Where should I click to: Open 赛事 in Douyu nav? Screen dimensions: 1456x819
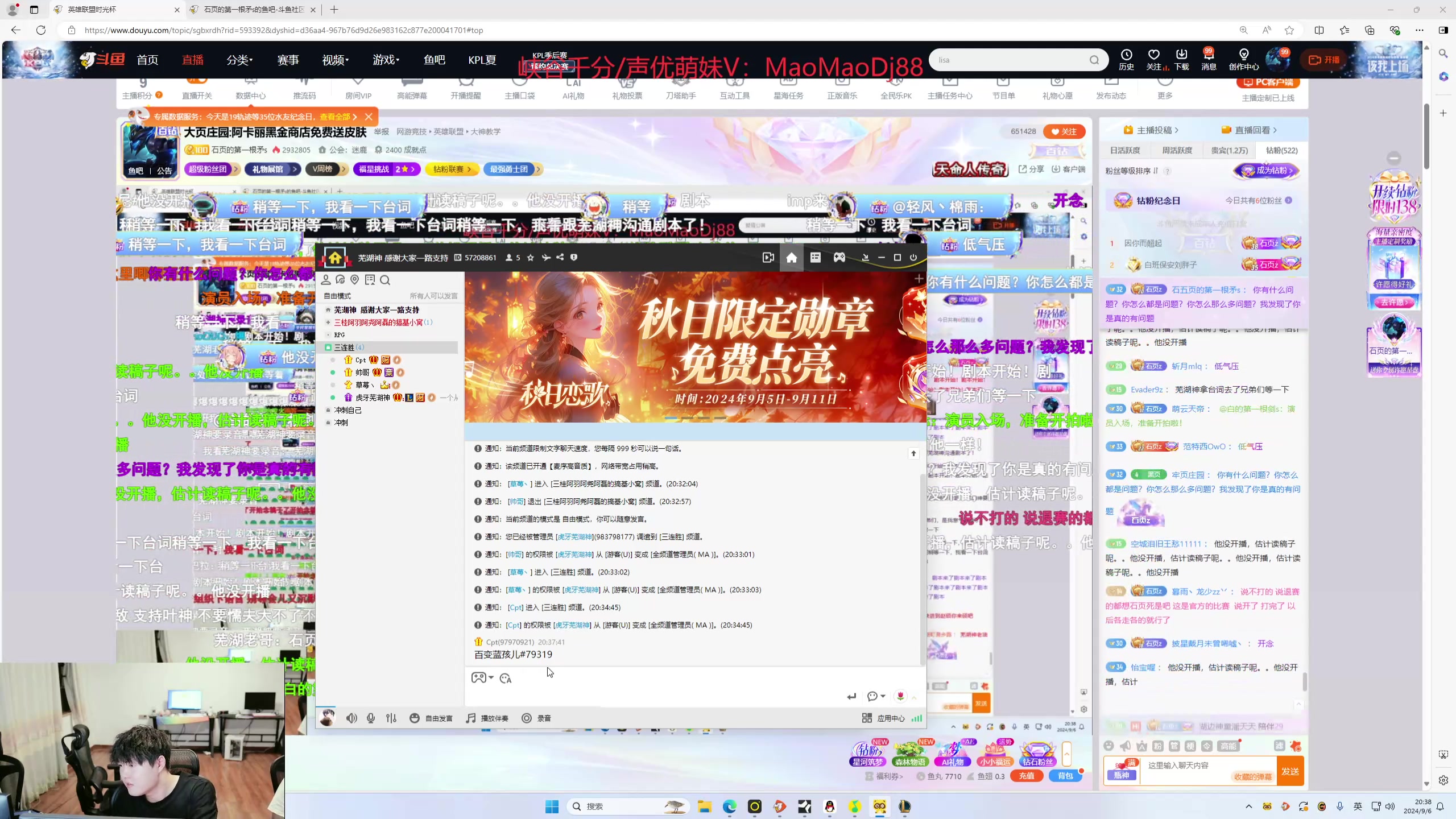[x=288, y=60]
